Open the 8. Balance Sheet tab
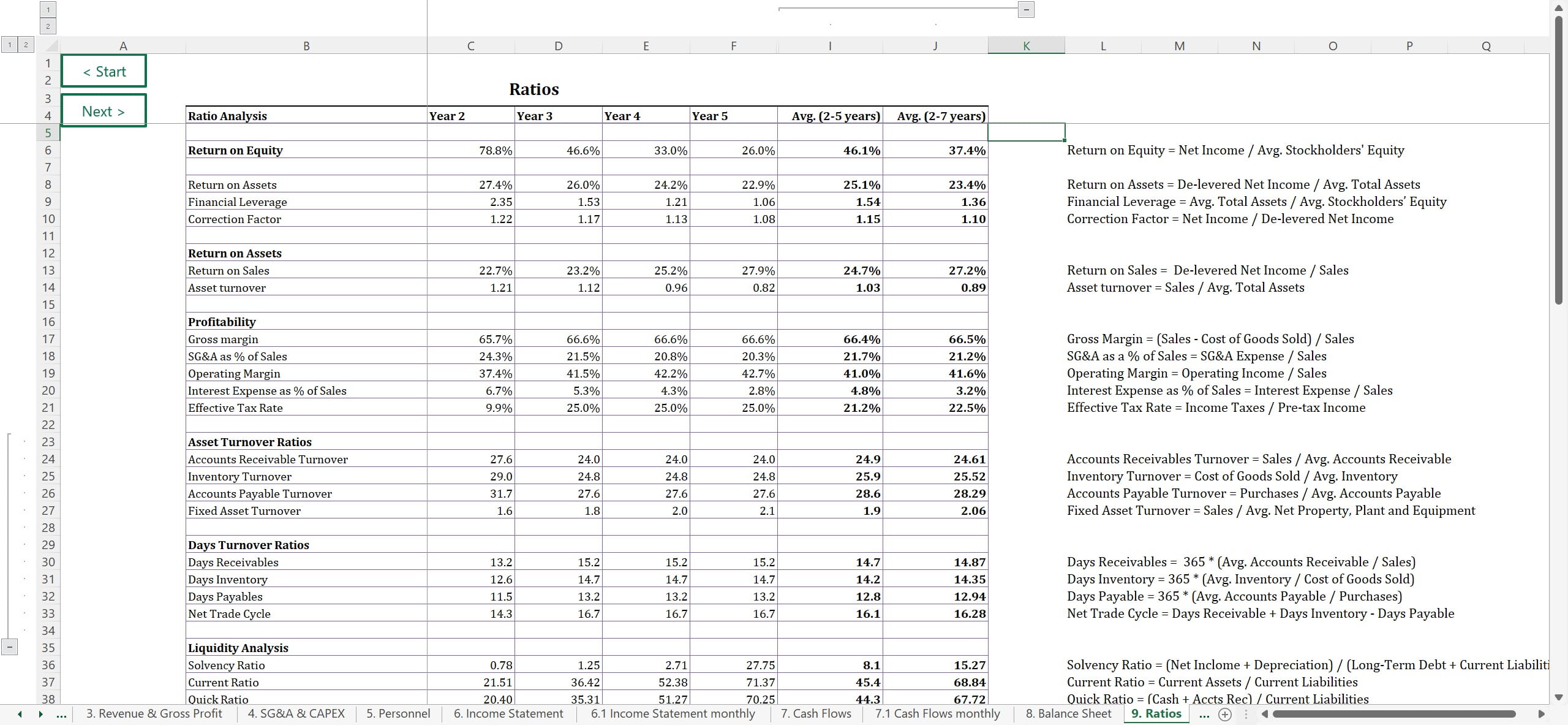1568x725 pixels. tap(1068, 714)
